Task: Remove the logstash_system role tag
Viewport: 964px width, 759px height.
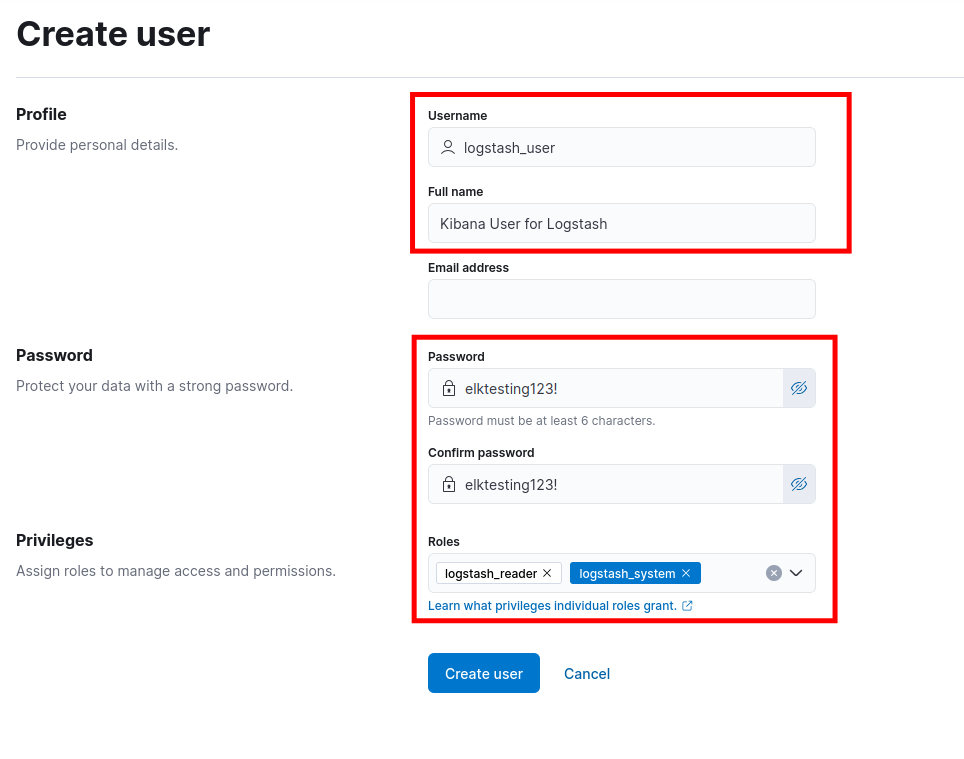Action: point(686,573)
